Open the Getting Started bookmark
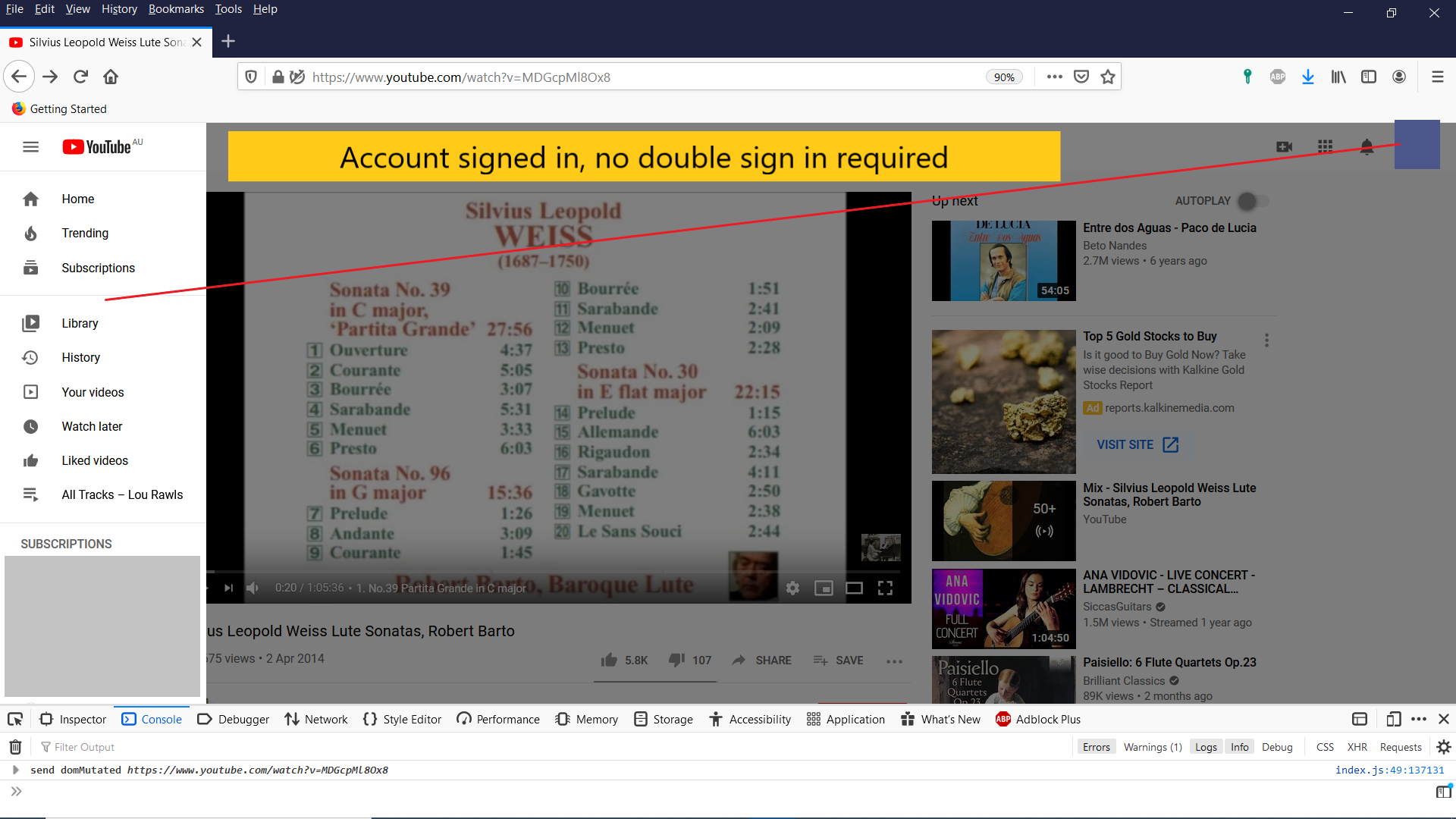 point(59,108)
